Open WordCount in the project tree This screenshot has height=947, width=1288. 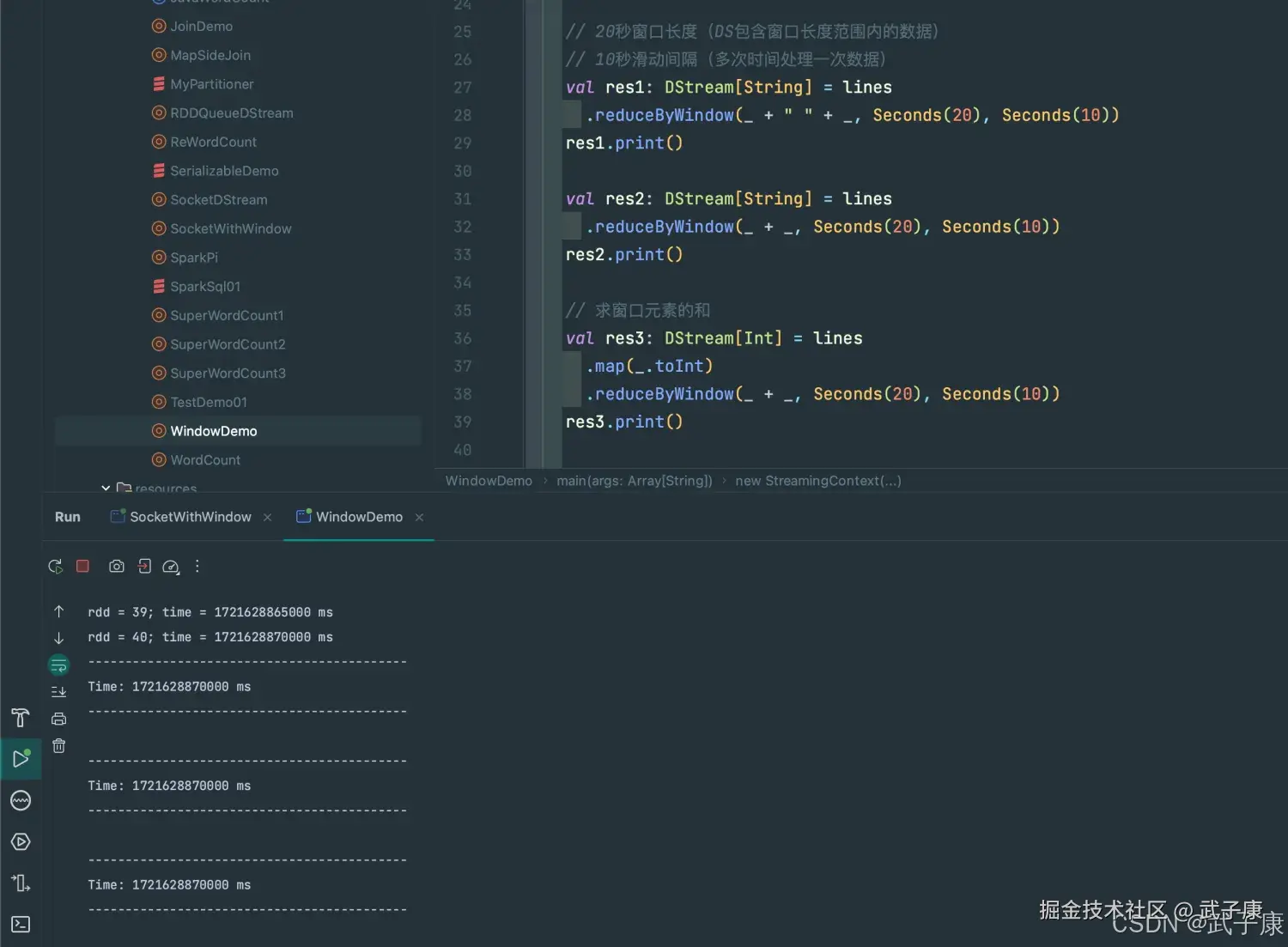coord(196,460)
